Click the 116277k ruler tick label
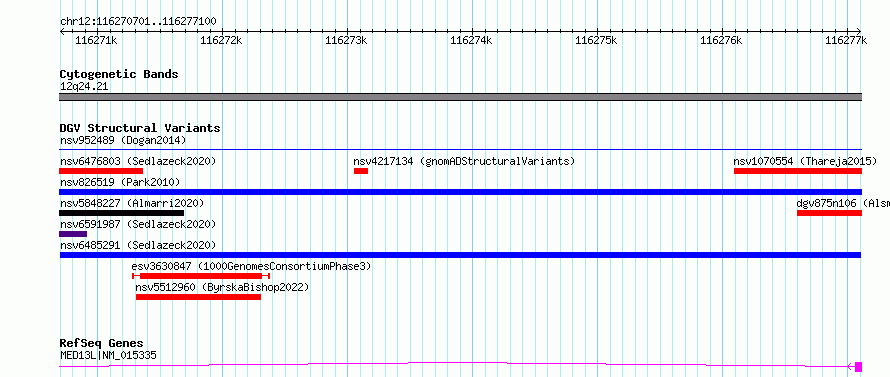Viewport: 890px width, 377px height. (846, 40)
